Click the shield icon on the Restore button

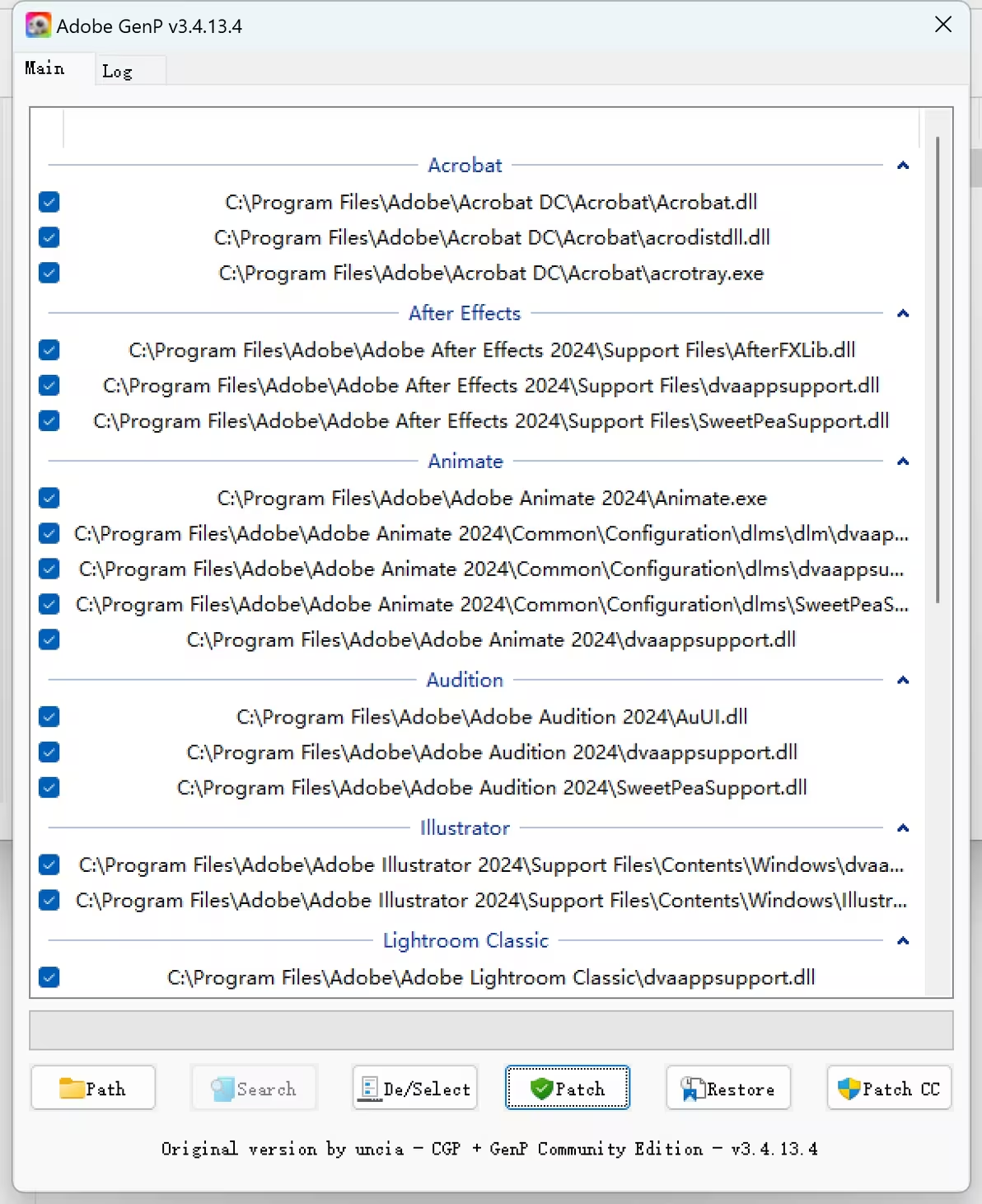692,1088
